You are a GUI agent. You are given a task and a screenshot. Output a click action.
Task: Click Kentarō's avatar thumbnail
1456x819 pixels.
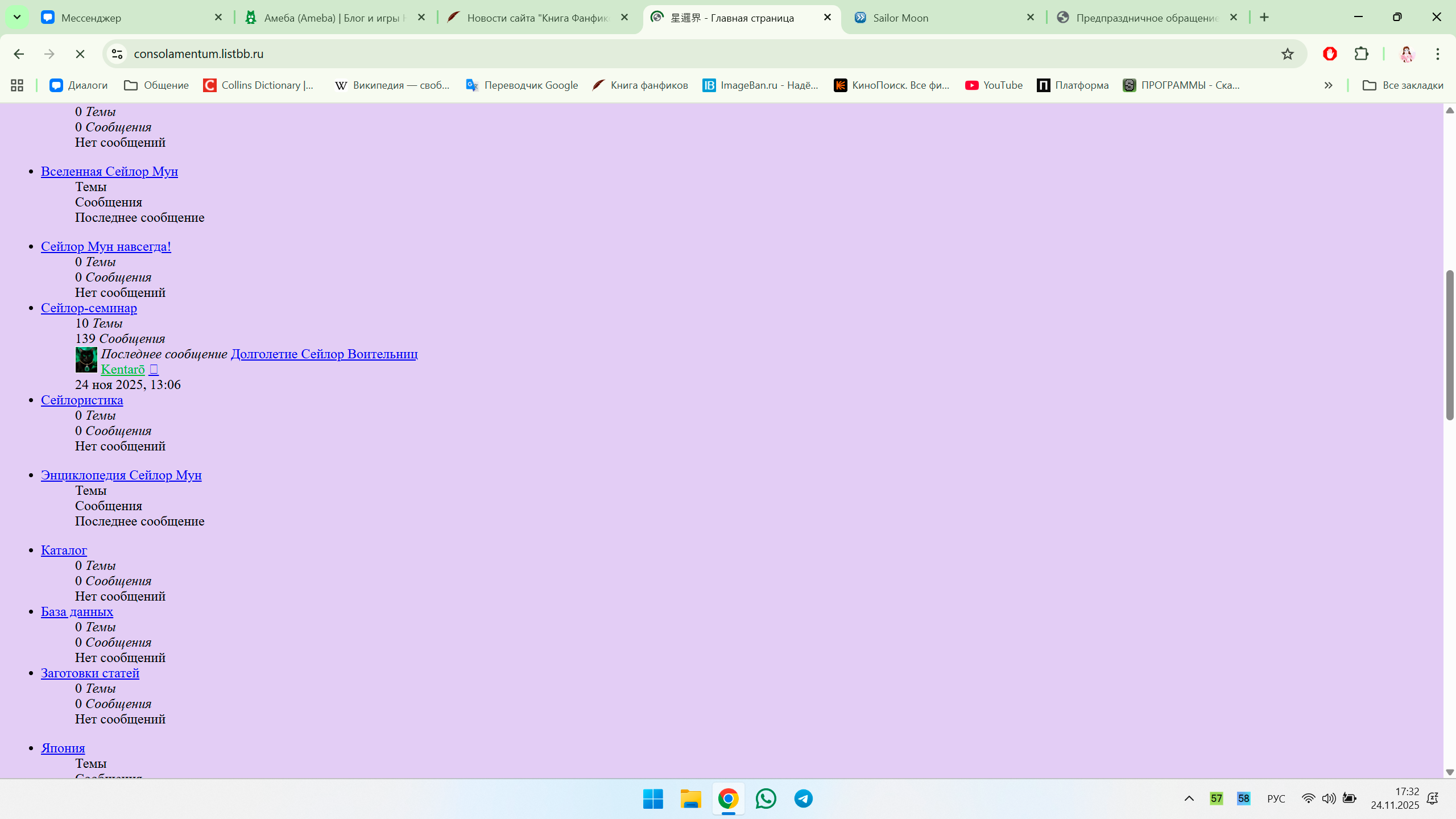coord(86,360)
